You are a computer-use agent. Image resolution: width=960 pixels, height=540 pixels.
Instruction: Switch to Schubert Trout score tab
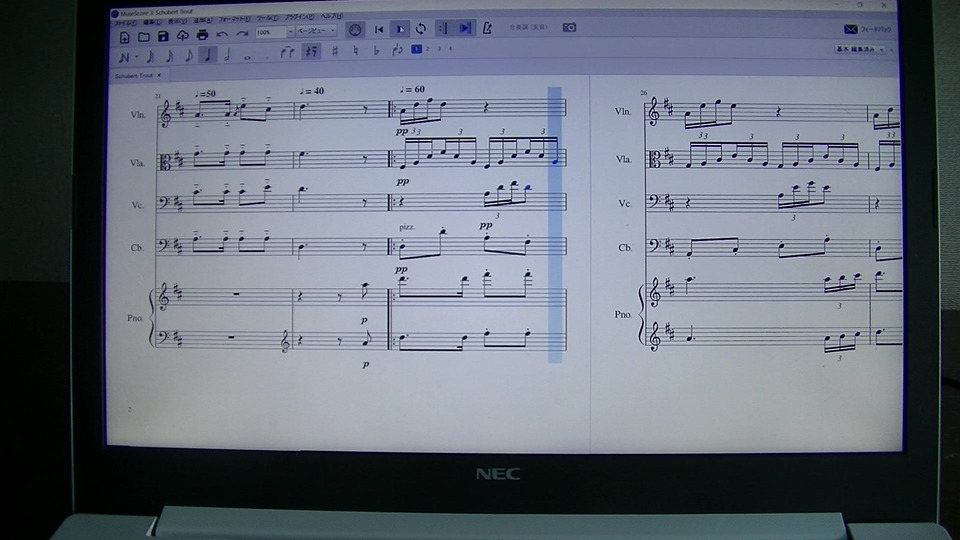pyautogui.click(x=134, y=76)
